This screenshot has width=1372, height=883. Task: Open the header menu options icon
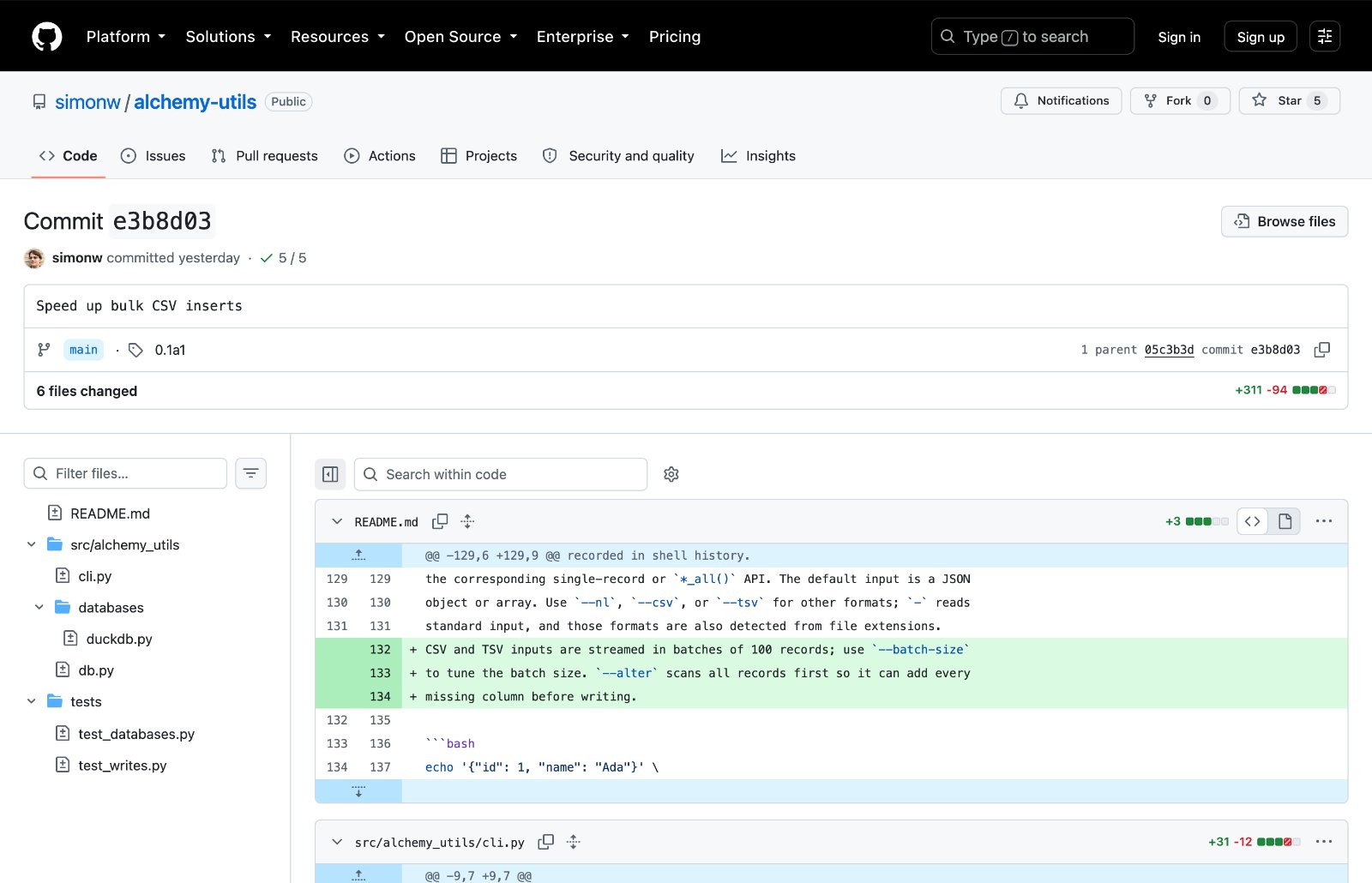click(1325, 37)
